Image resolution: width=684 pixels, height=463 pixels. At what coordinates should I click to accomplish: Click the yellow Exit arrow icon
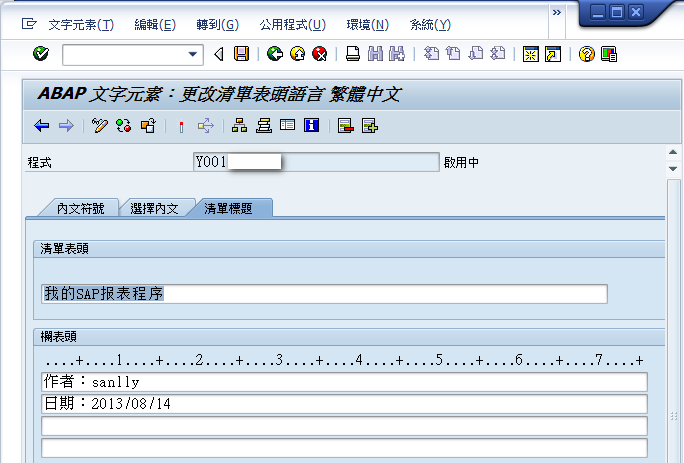click(298, 54)
